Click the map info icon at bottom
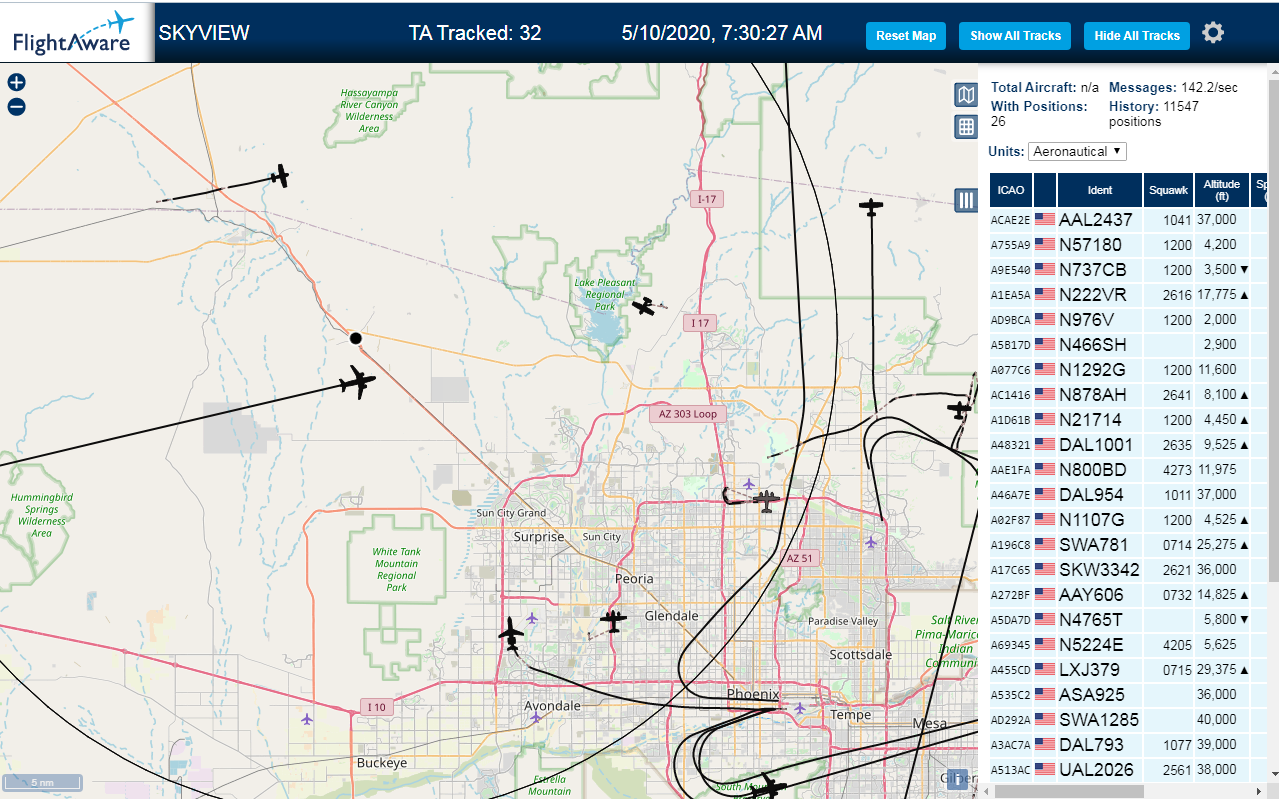Screen dimensions: 1279x799 click(958, 779)
